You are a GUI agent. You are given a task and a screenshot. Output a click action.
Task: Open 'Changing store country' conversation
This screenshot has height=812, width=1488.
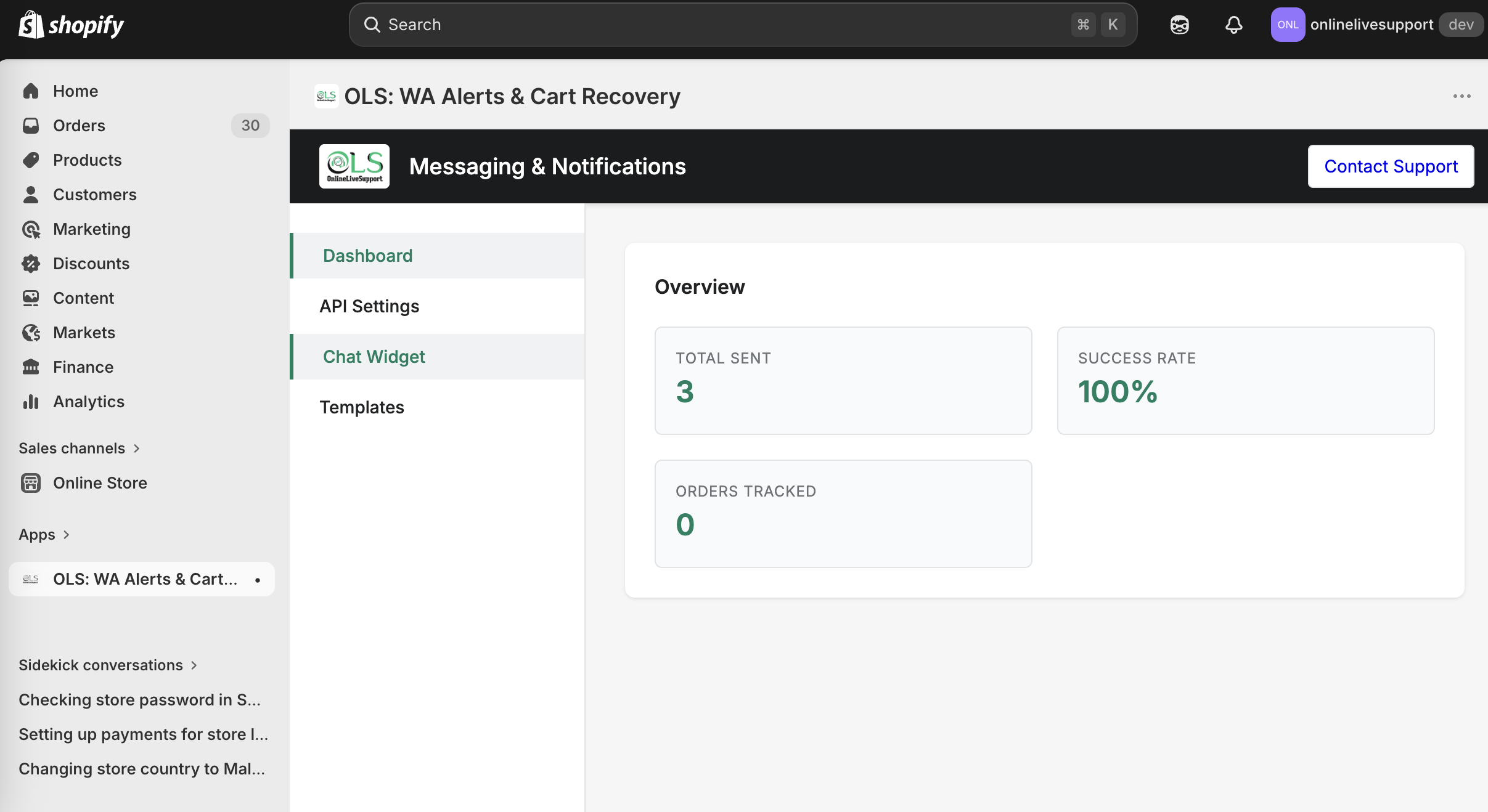pos(142,769)
